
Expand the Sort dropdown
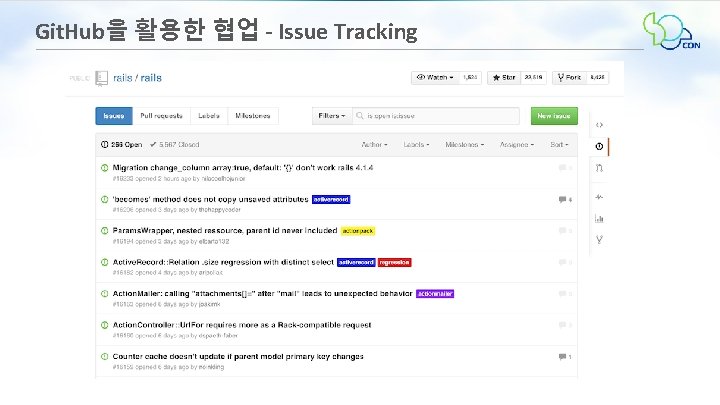click(x=559, y=145)
